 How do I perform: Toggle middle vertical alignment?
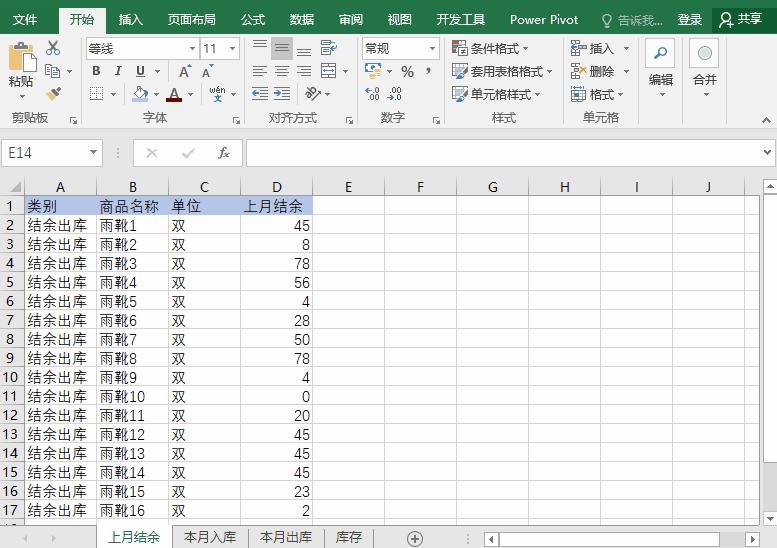(282, 48)
